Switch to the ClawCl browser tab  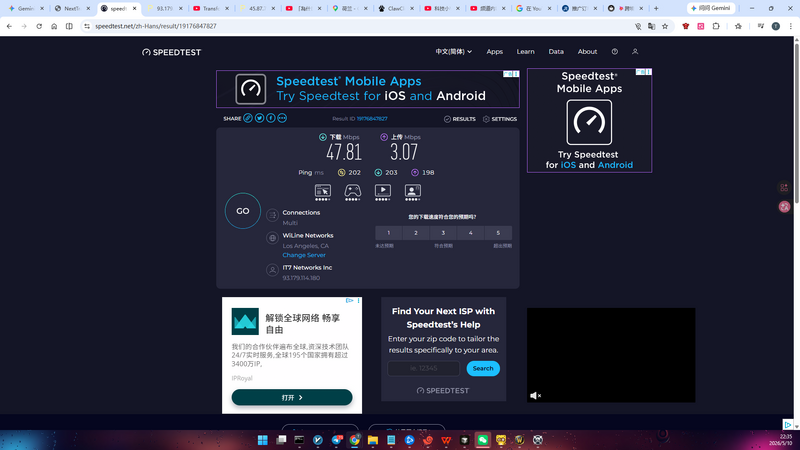pyautogui.click(x=395, y=9)
